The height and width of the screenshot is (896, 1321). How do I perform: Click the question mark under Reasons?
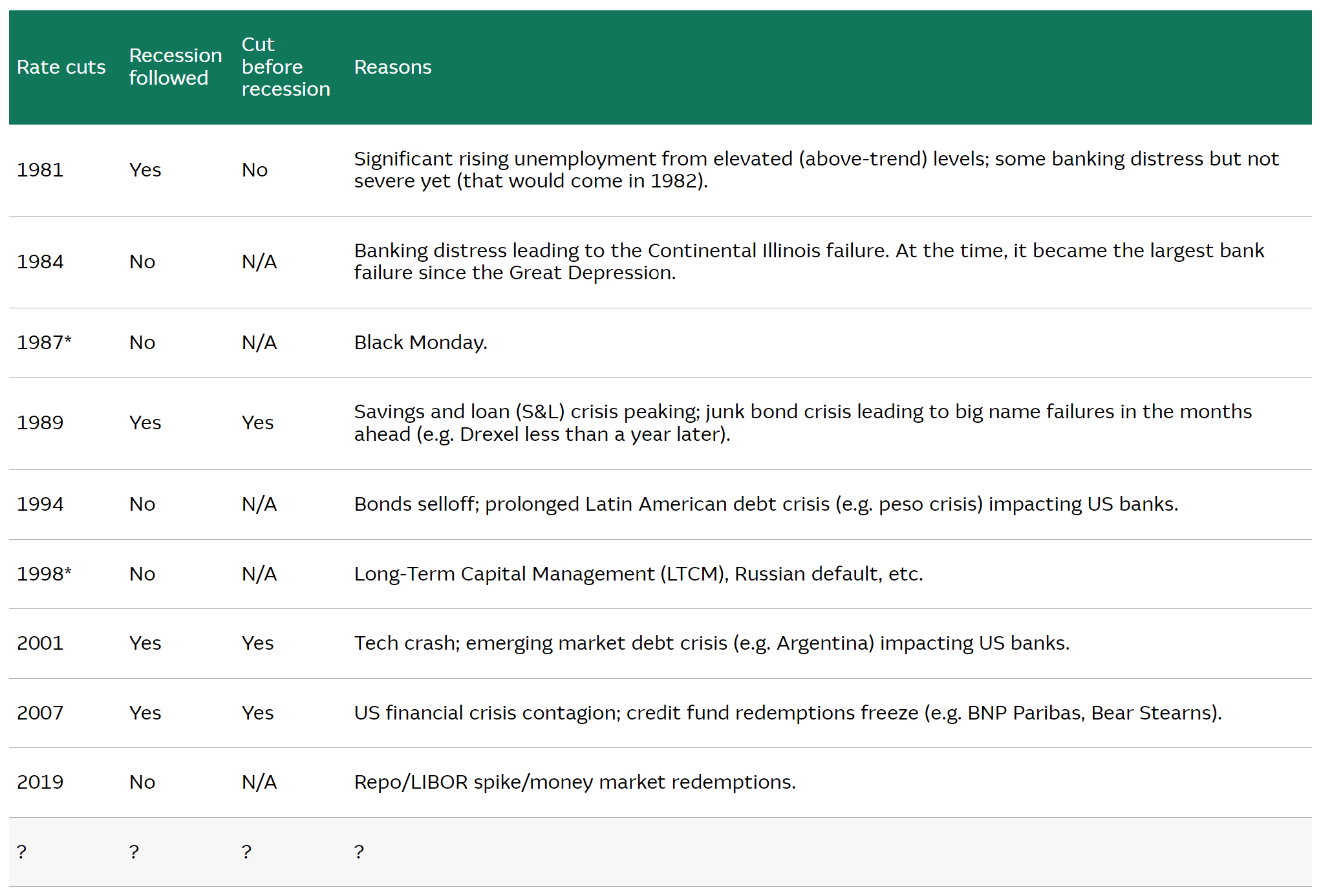(x=359, y=852)
